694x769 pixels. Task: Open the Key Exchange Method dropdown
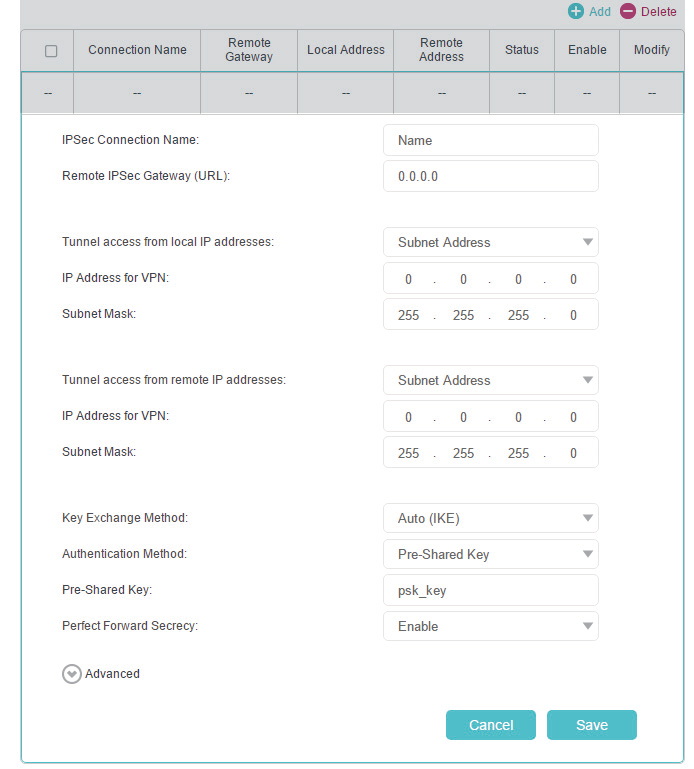click(x=490, y=518)
